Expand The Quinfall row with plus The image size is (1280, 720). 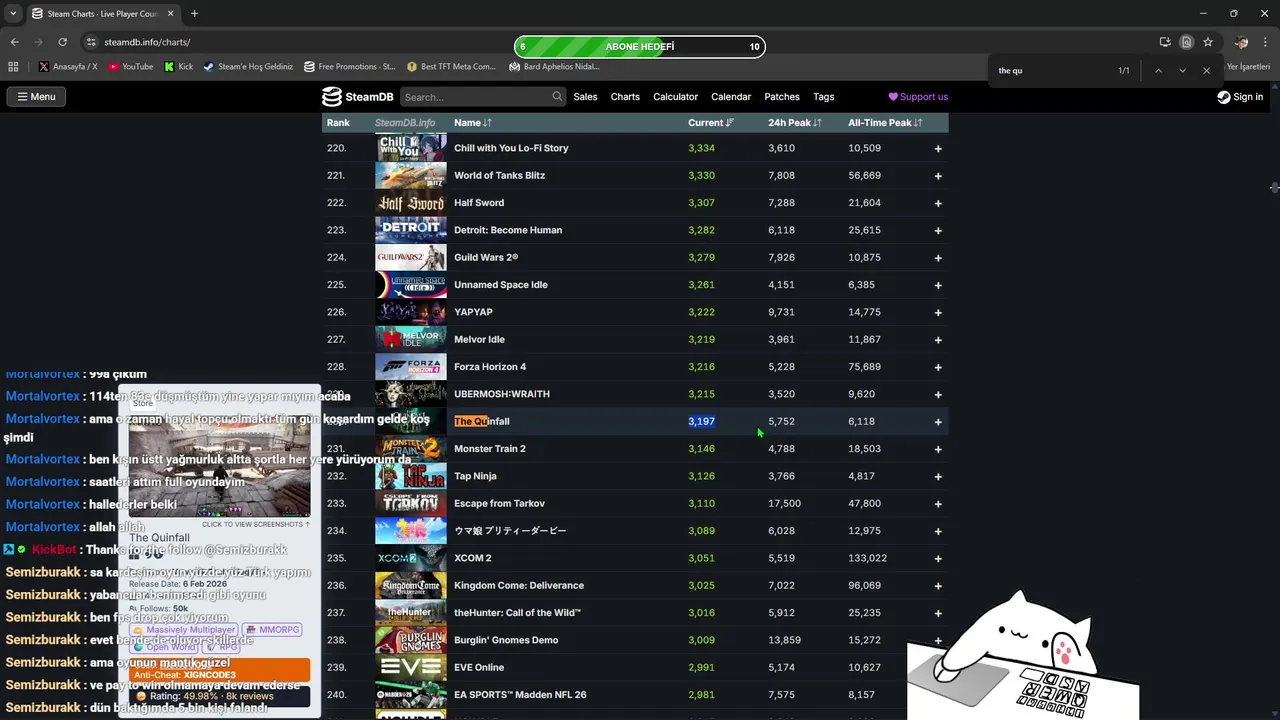point(938,422)
